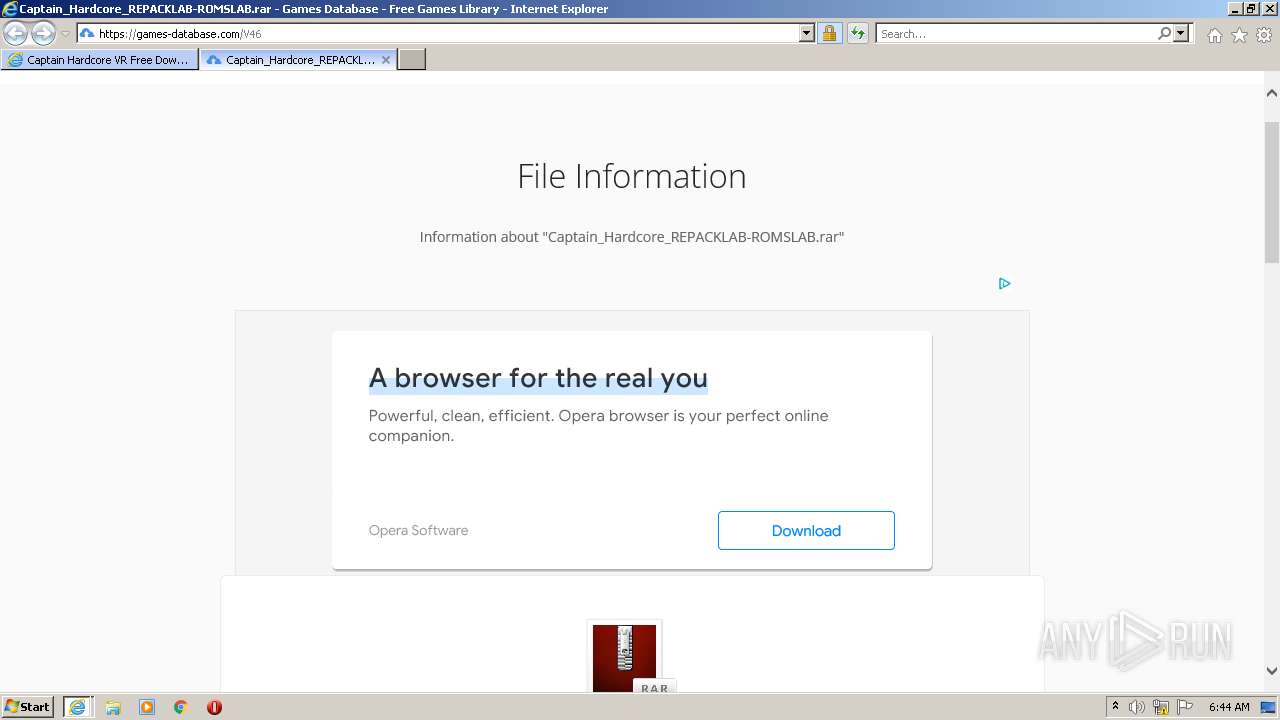Click the RAR archive file thumbnail
1280x720 pixels.
pyautogui.click(x=625, y=657)
